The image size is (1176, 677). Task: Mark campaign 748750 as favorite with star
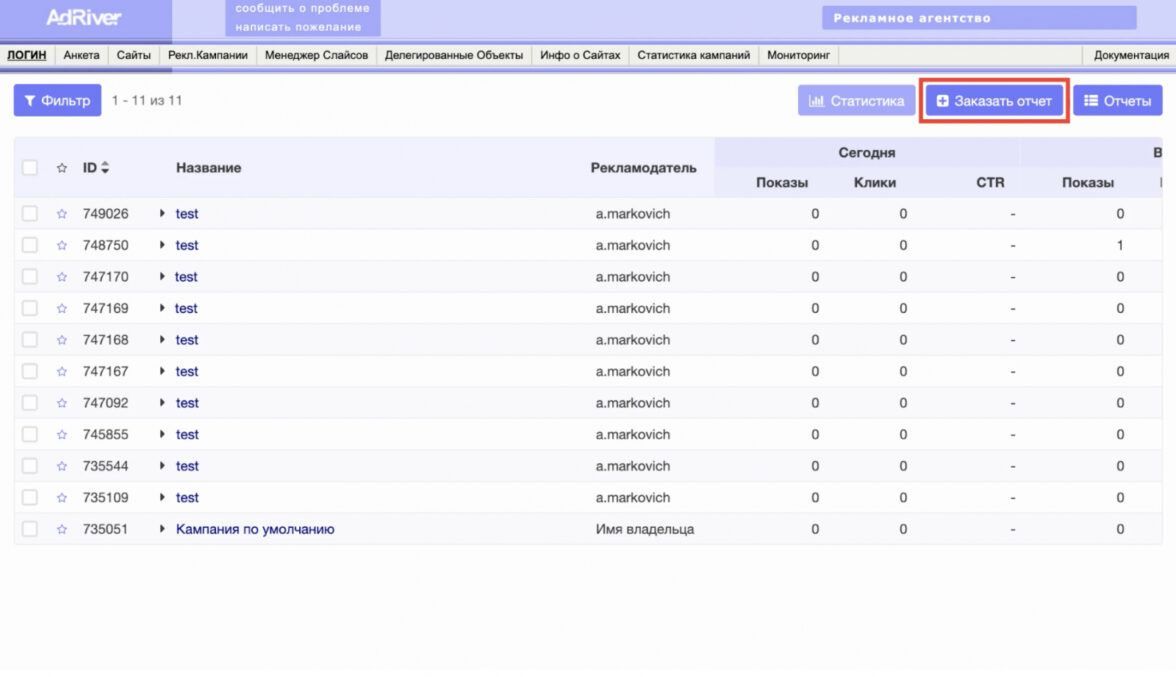(62, 245)
